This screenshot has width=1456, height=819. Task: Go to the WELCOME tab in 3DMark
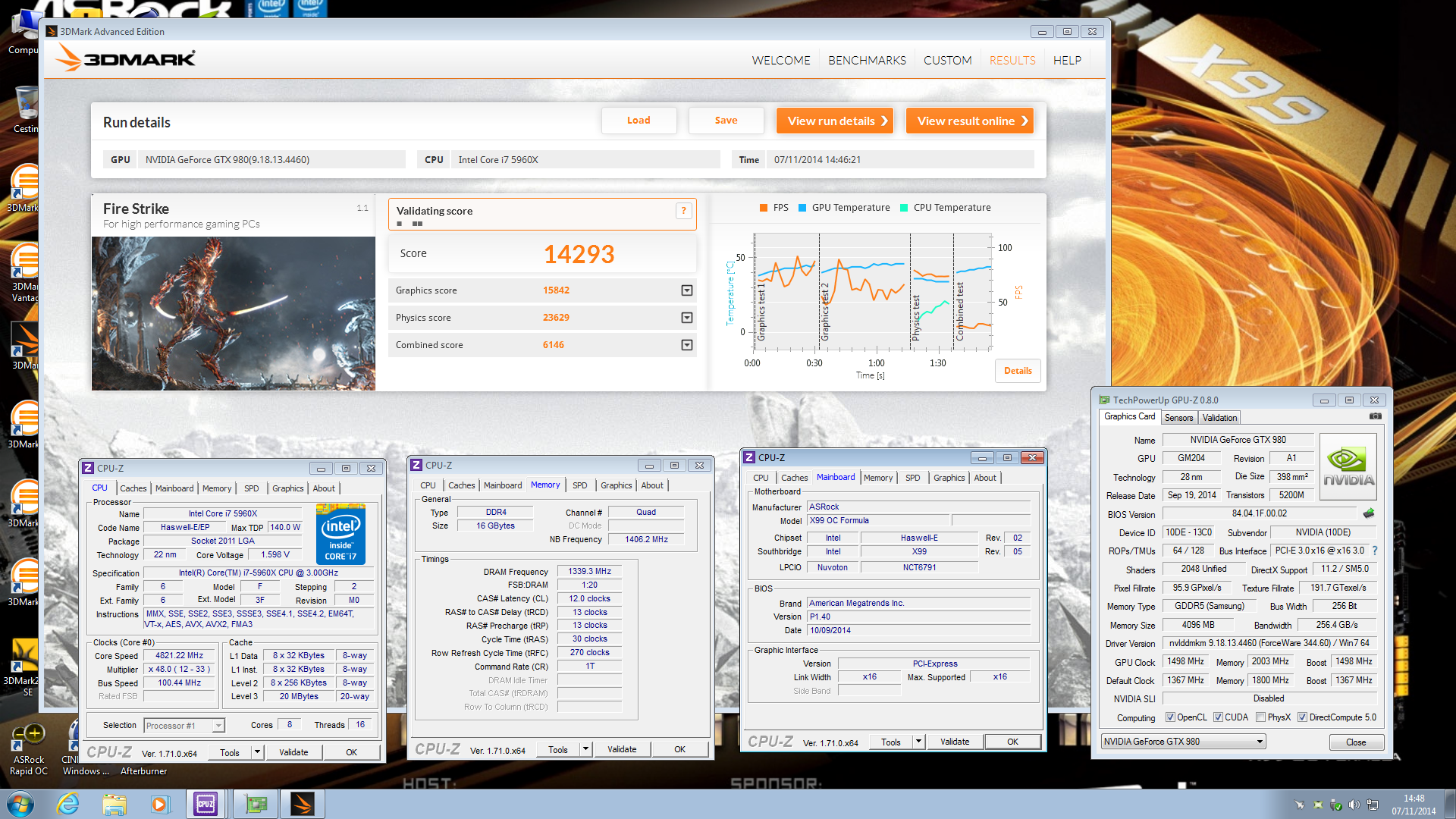[781, 60]
